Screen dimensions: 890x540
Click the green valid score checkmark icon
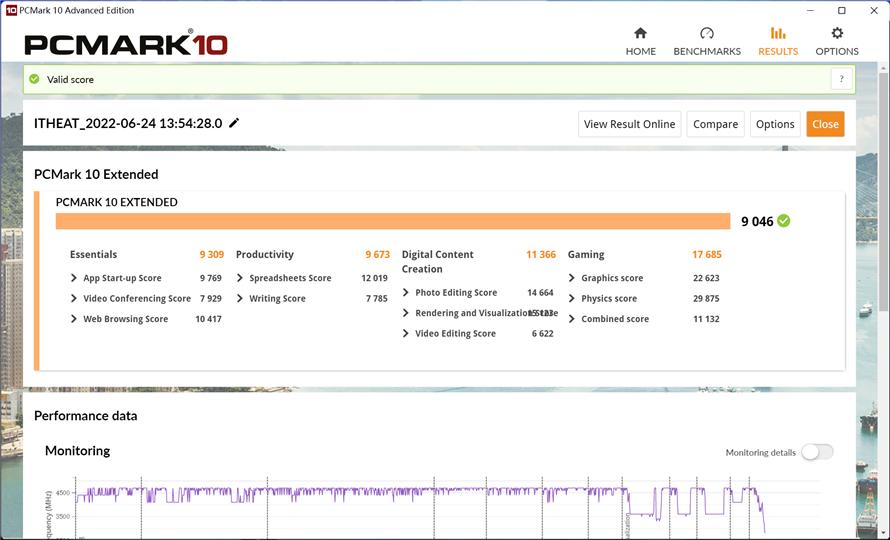pos(35,79)
